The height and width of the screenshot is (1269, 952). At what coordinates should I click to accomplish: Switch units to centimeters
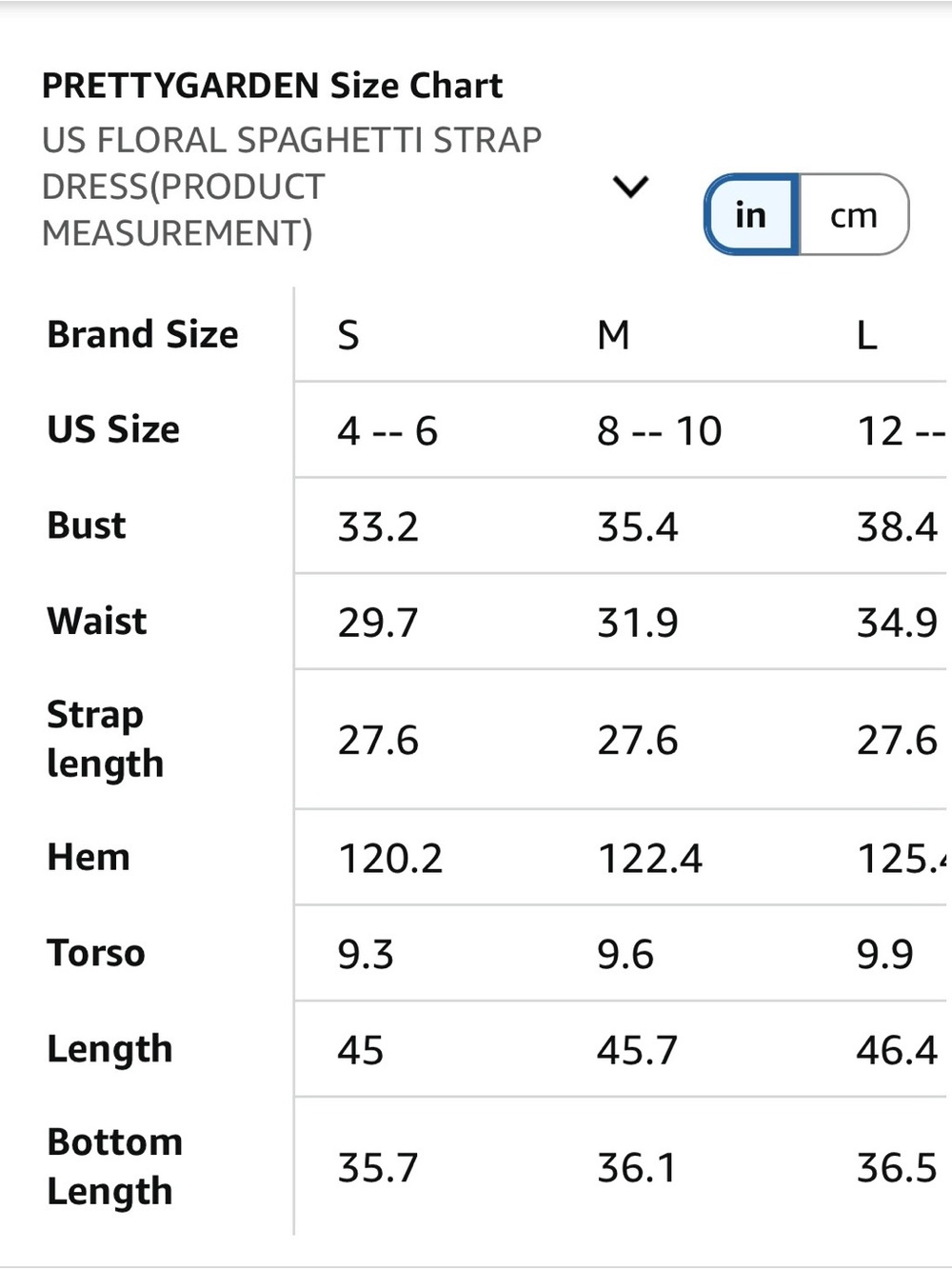854,214
